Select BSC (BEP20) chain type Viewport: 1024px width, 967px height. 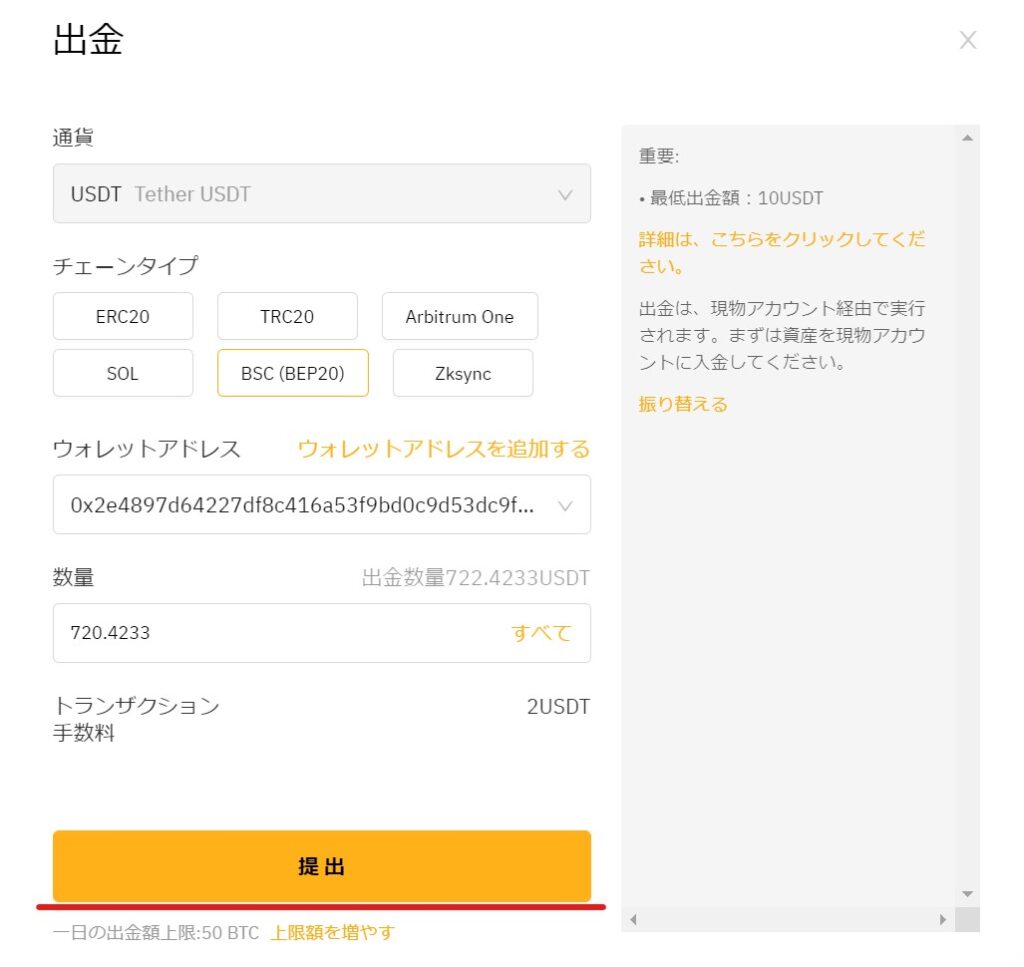tap(293, 373)
